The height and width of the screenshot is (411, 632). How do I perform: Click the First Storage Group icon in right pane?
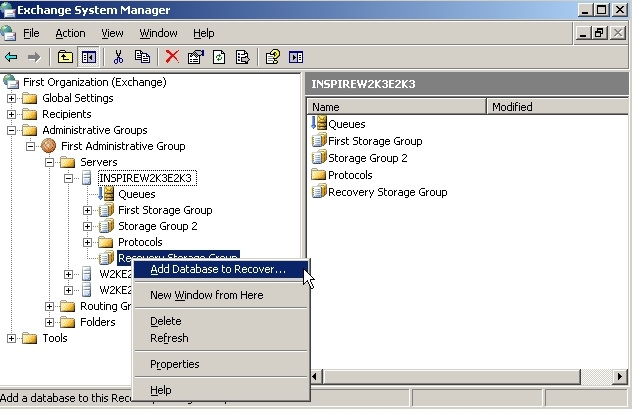click(x=319, y=141)
